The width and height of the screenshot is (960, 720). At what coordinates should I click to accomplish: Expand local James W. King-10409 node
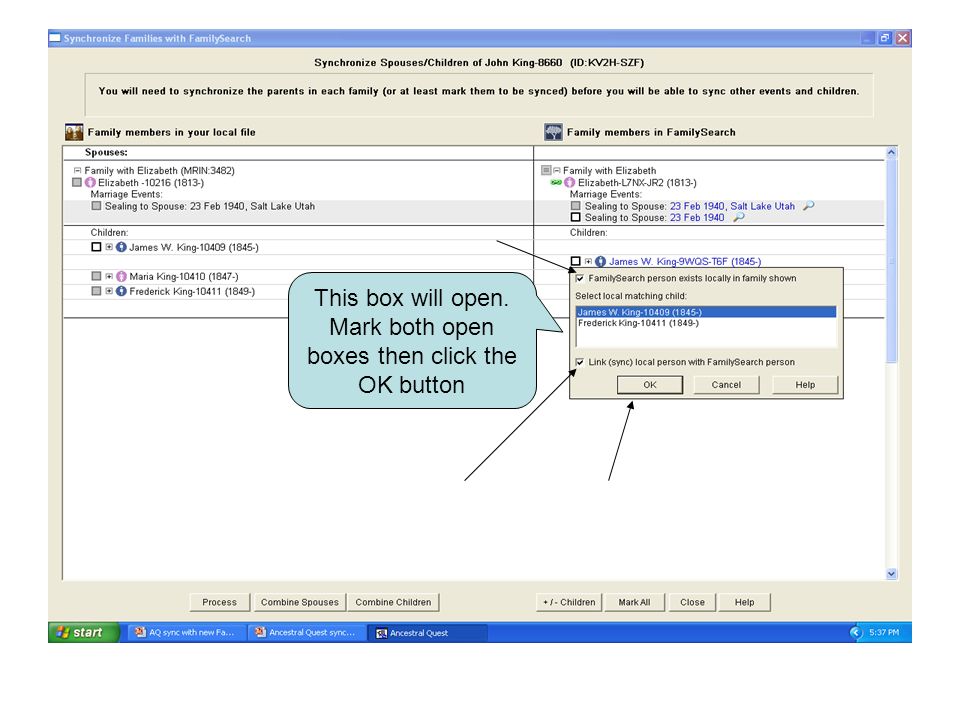pyautogui.click(x=109, y=247)
